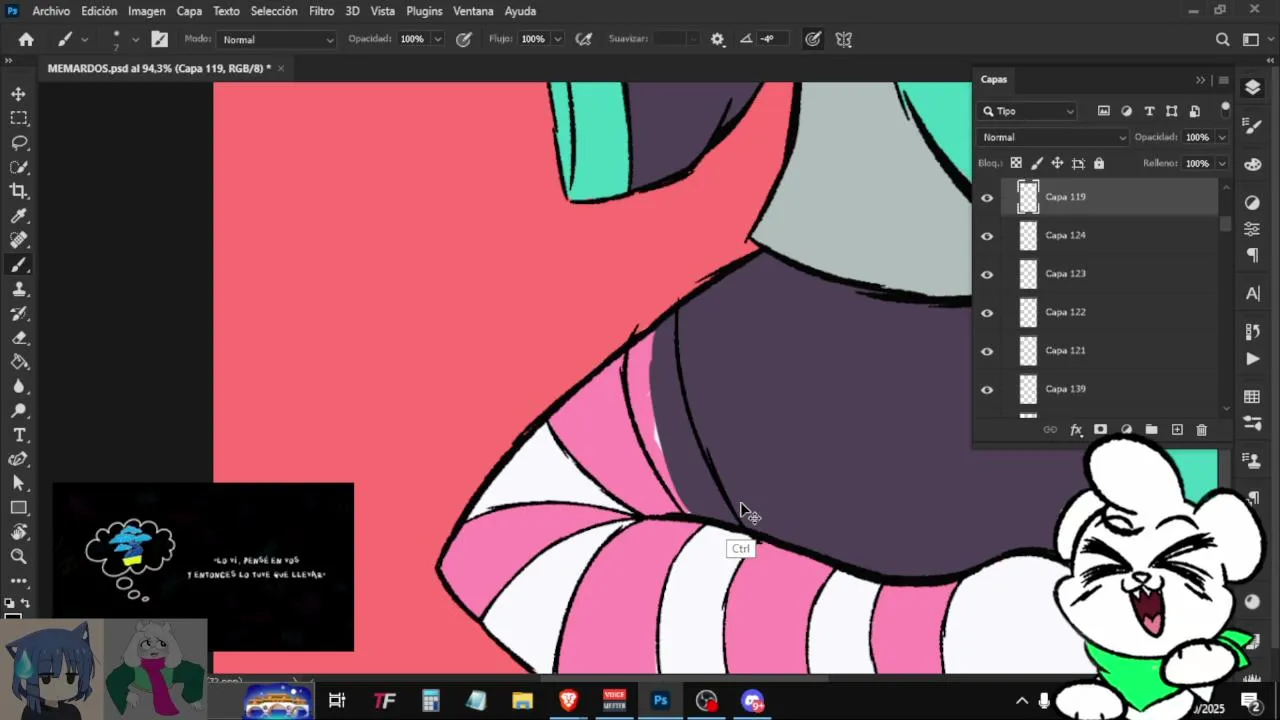Collapse the Capas panel with double arrows
The image size is (1280, 720).
1201,80
